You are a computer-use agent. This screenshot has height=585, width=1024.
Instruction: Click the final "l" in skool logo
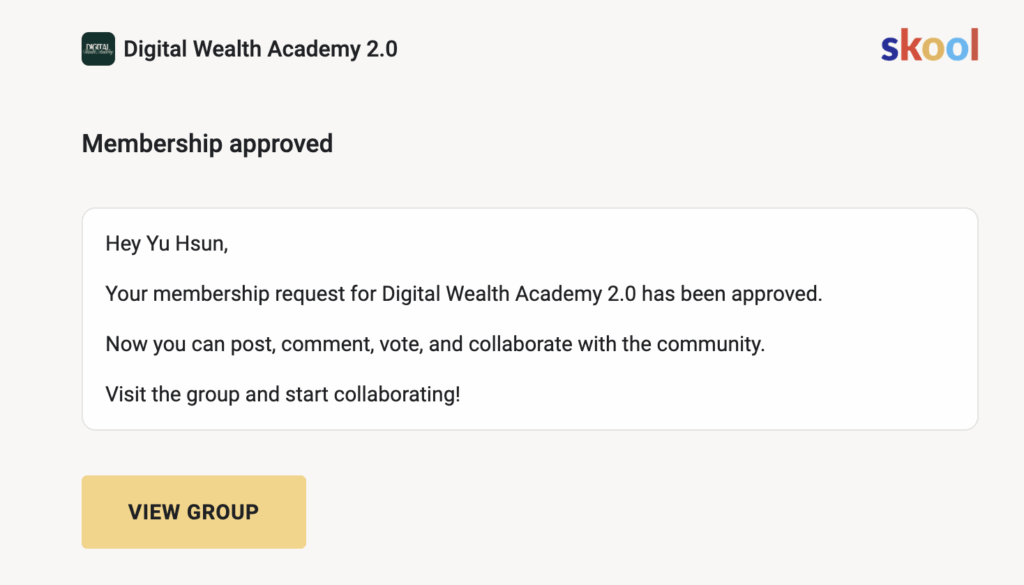point(974,45)
